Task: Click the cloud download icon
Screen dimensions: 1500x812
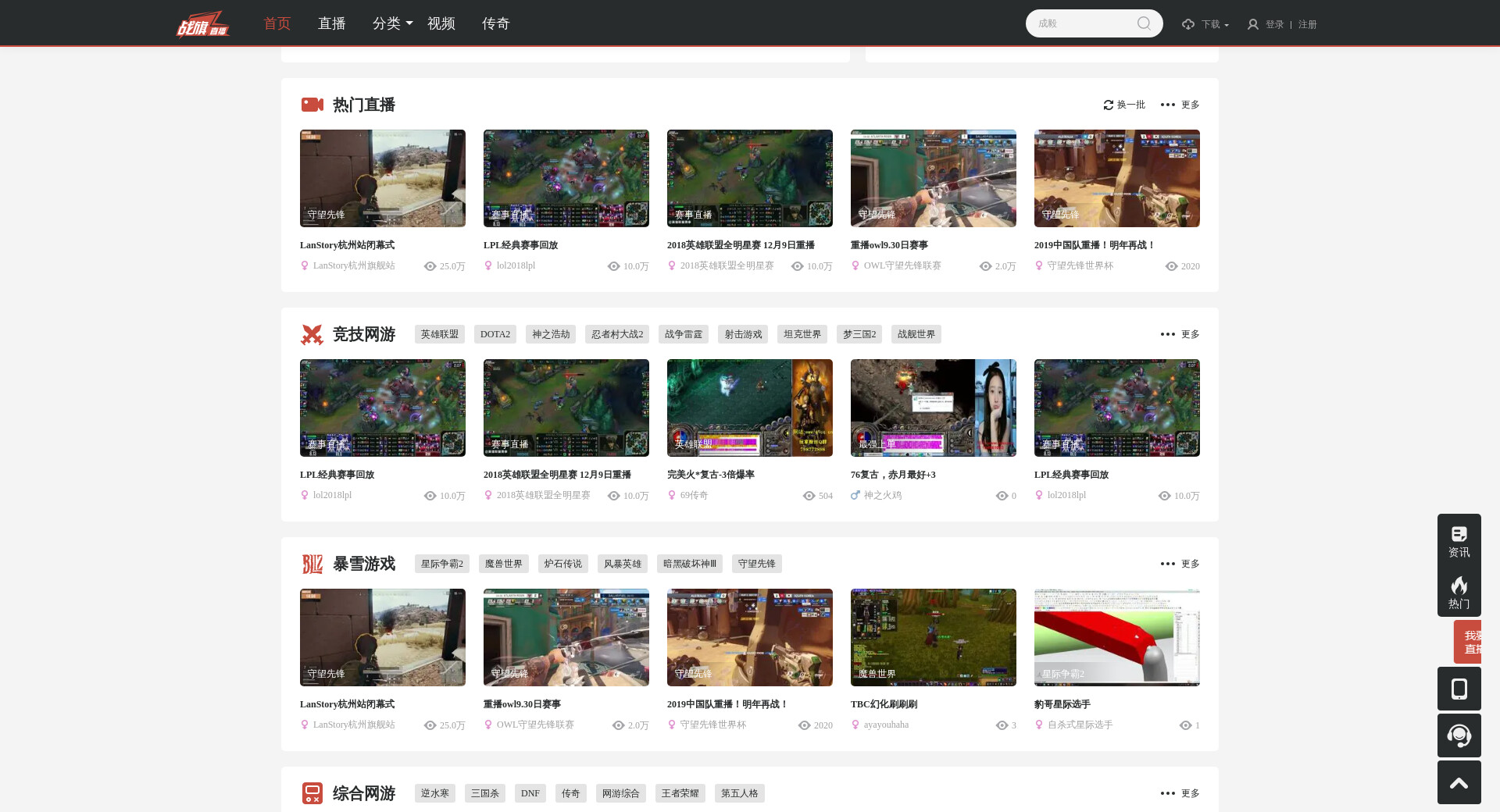Action: (x=1188, y=24)
